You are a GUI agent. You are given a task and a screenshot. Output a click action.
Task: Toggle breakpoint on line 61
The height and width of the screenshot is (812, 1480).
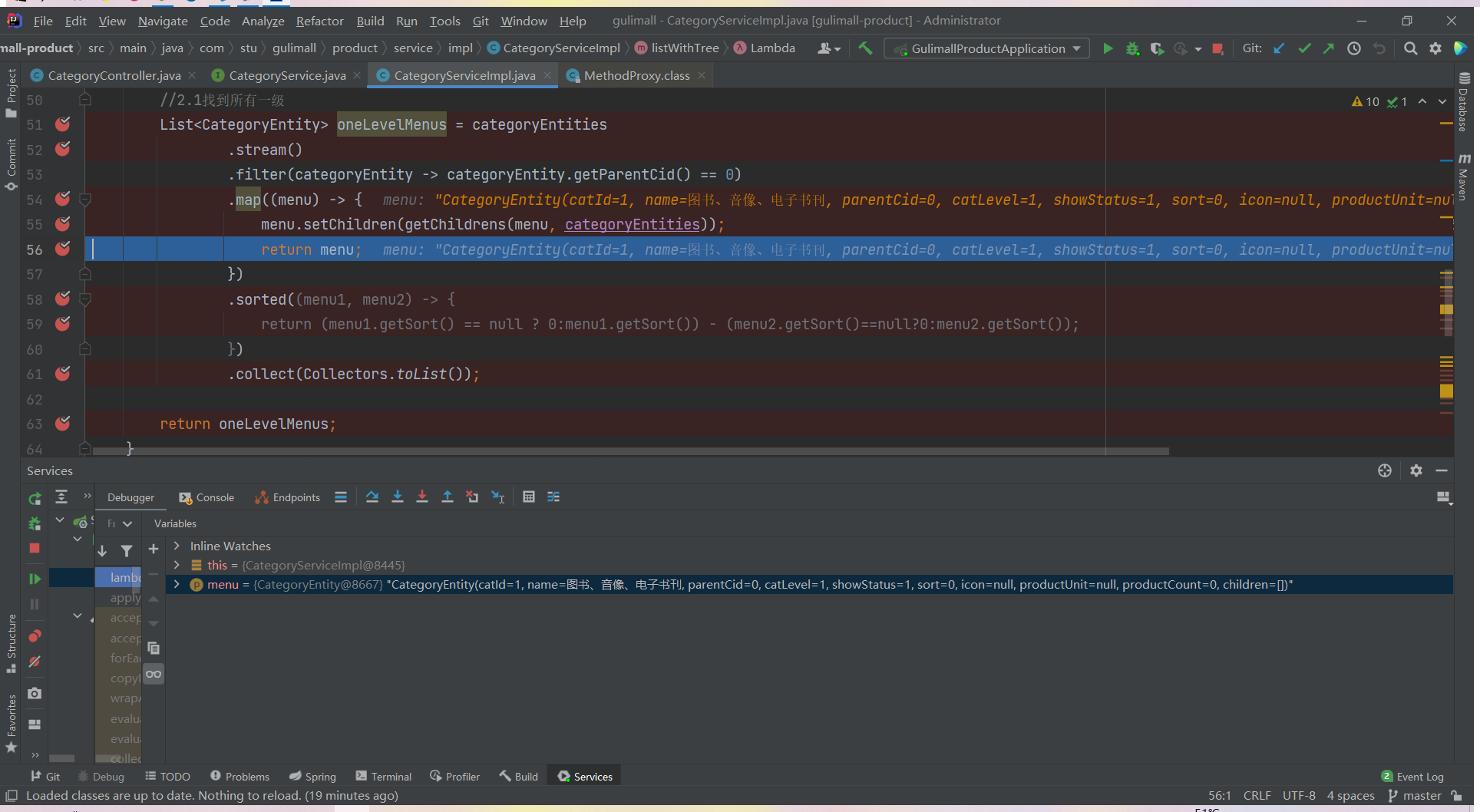coord(63,374)
